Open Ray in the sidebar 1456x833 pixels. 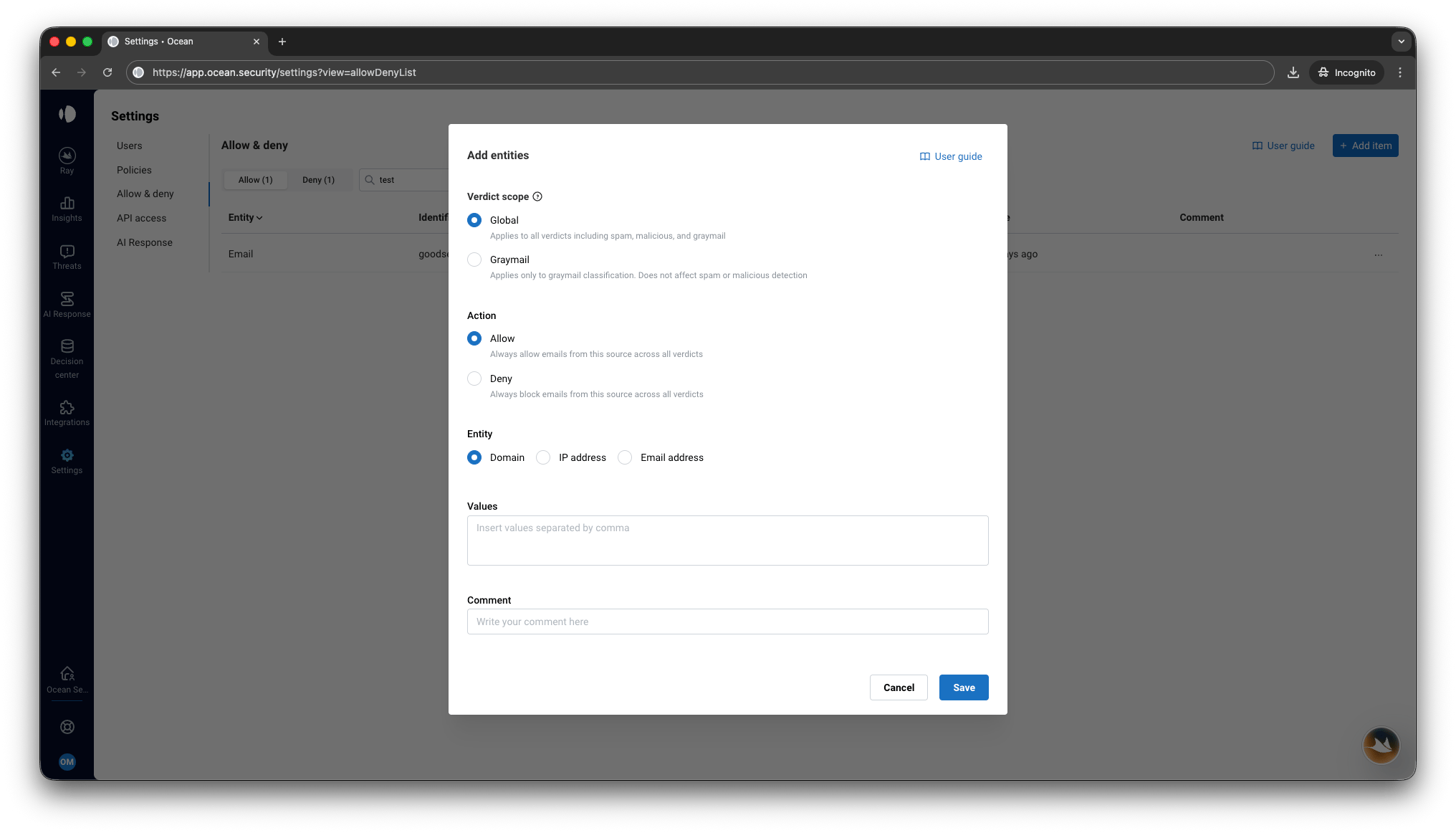(67, 161)
